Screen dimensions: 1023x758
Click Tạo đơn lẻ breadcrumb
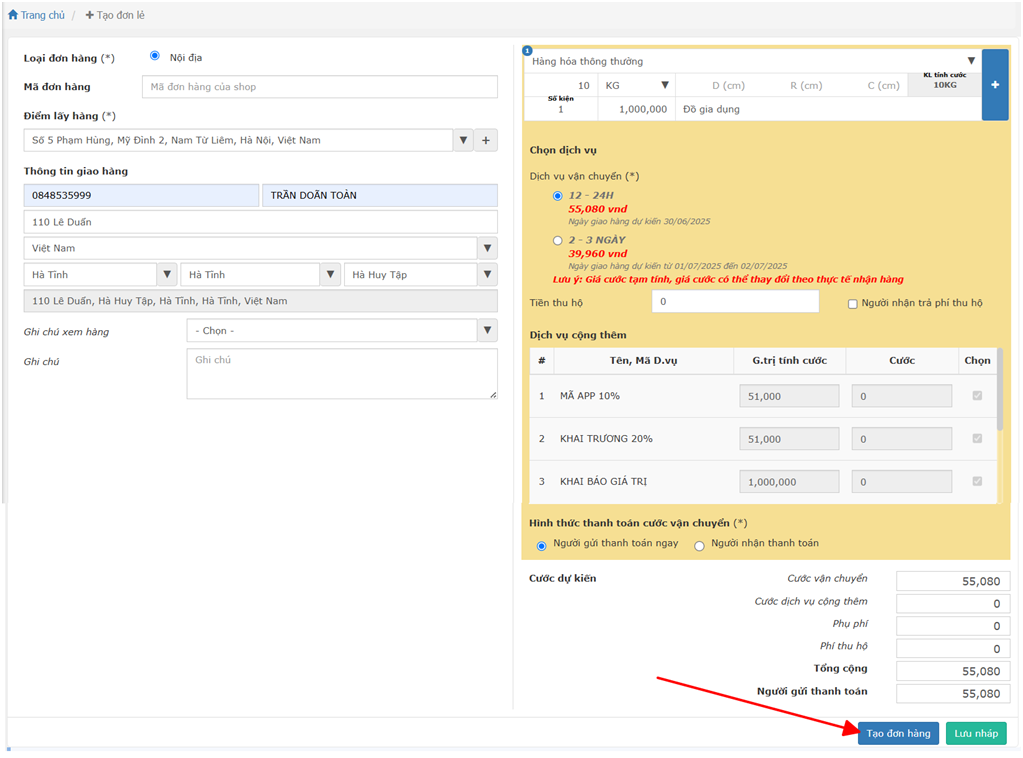pos(115,15)
